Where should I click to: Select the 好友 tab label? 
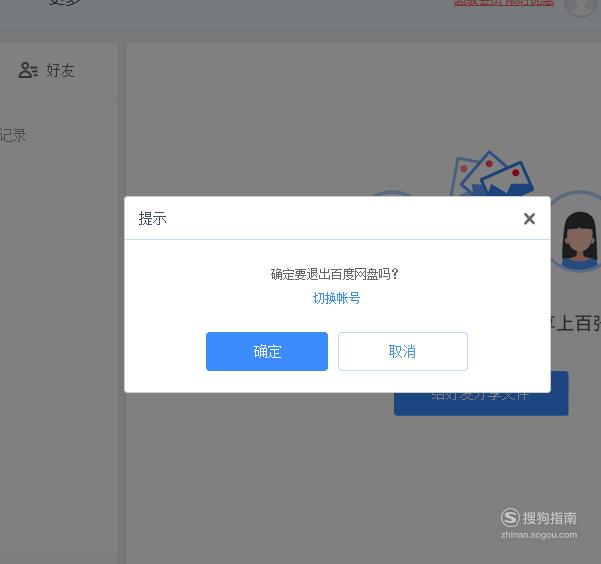pyautogui.click(x=60, y=70)
